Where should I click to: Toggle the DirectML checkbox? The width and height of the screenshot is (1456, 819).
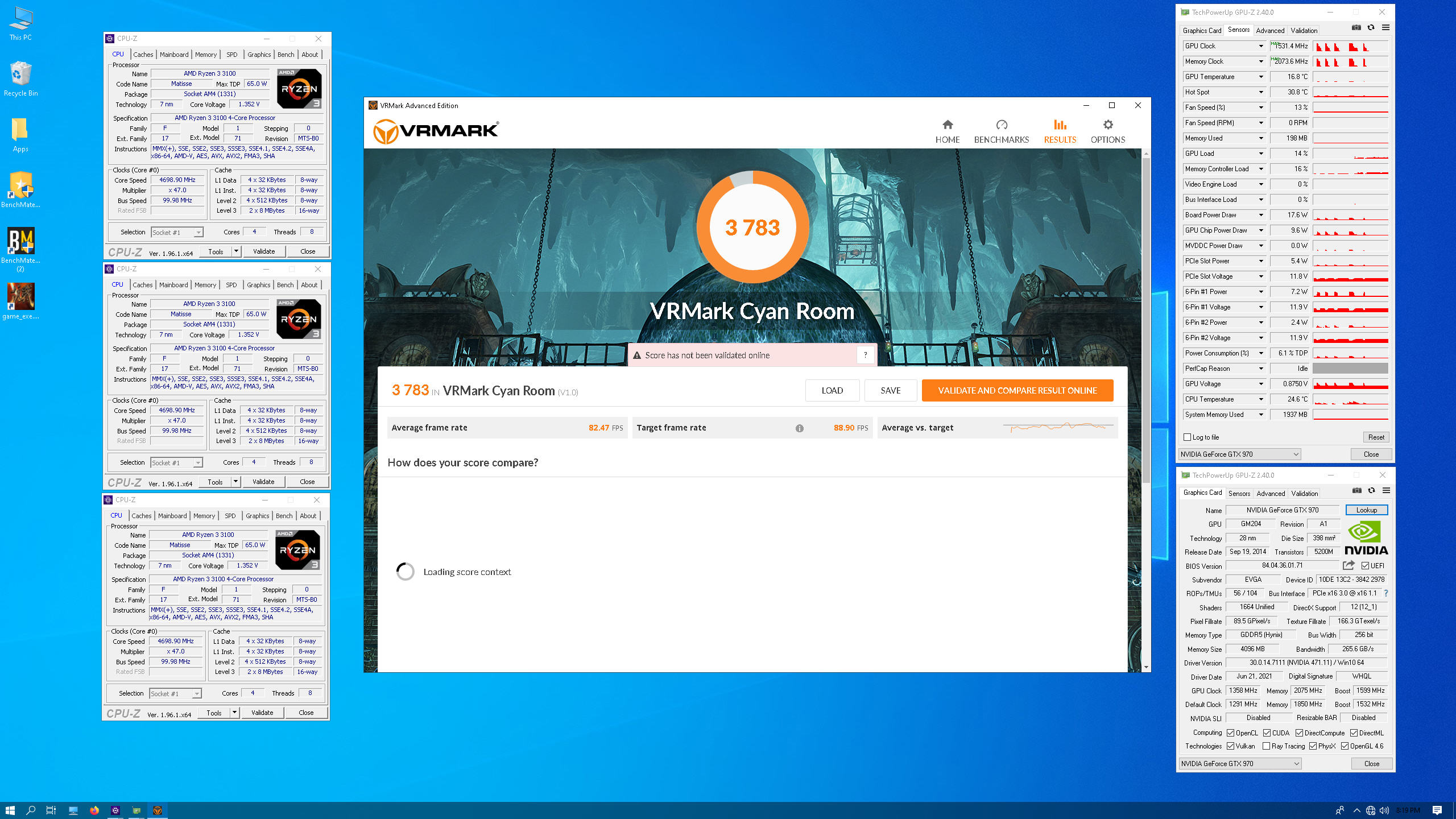(x=1354, y=733)
